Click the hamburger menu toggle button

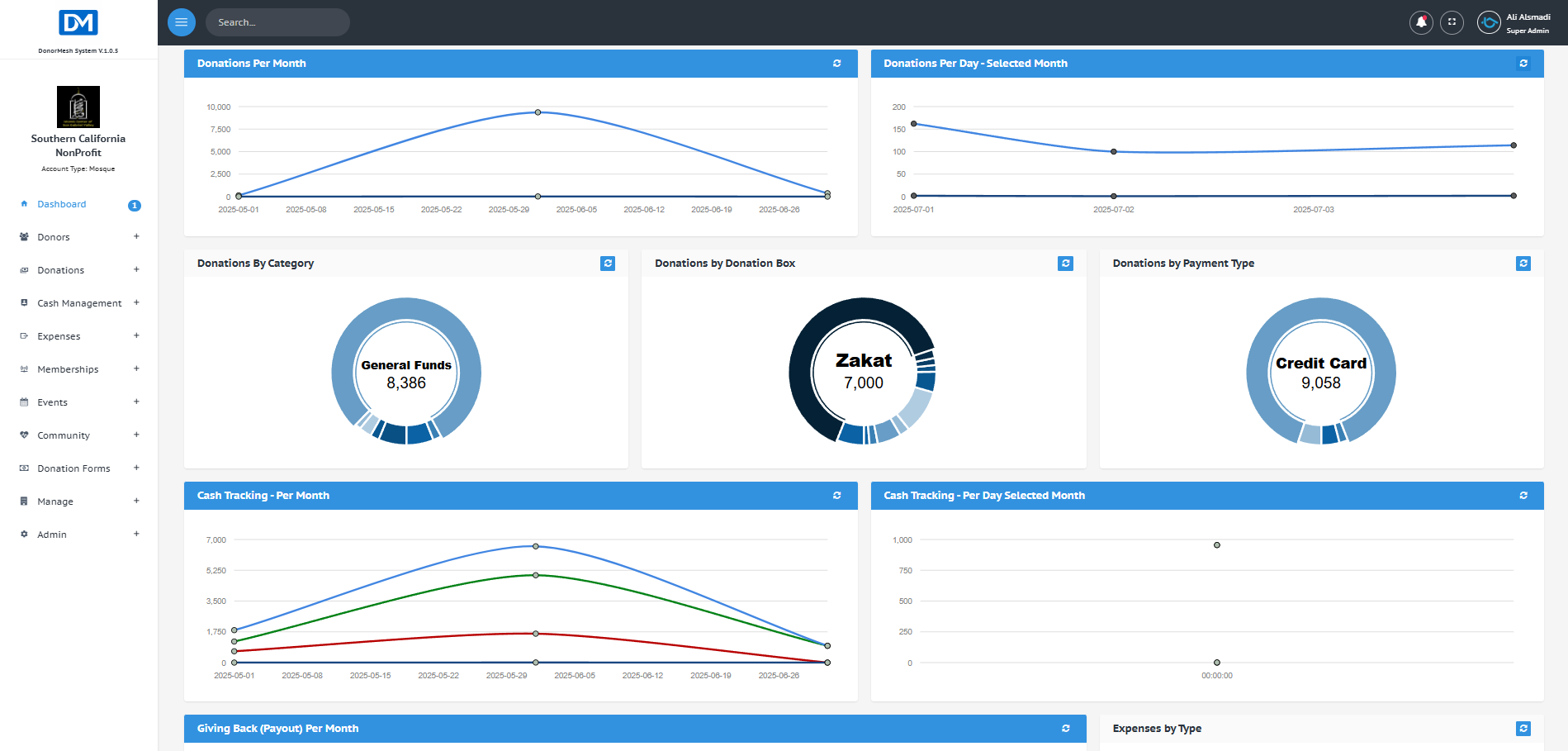(182, 22)
